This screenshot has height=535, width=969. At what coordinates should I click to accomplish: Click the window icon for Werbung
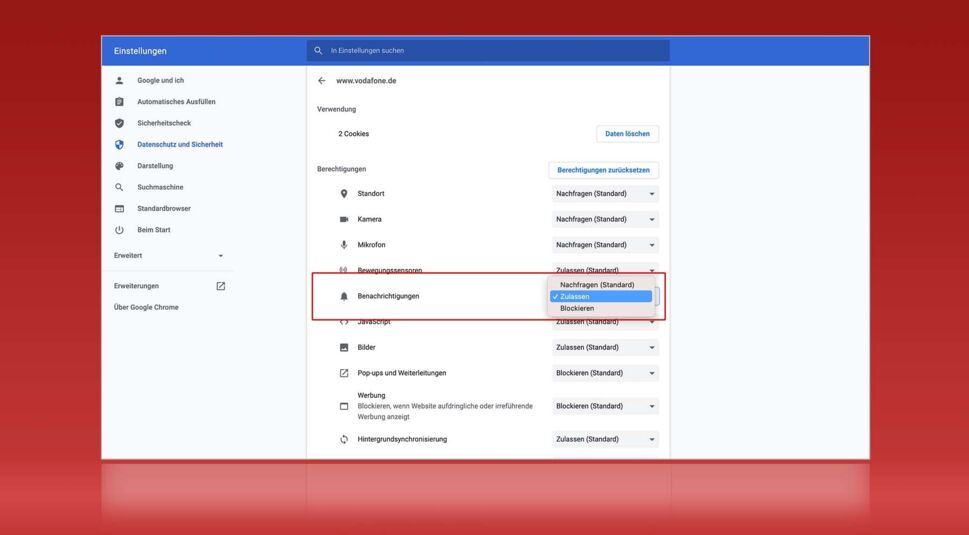(344, 407)
